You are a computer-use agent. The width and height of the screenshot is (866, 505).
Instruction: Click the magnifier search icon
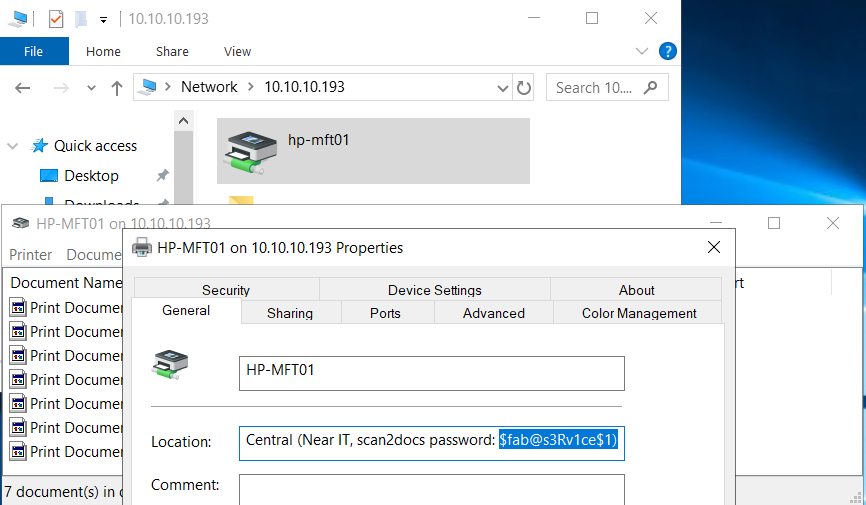pos(651,87)
